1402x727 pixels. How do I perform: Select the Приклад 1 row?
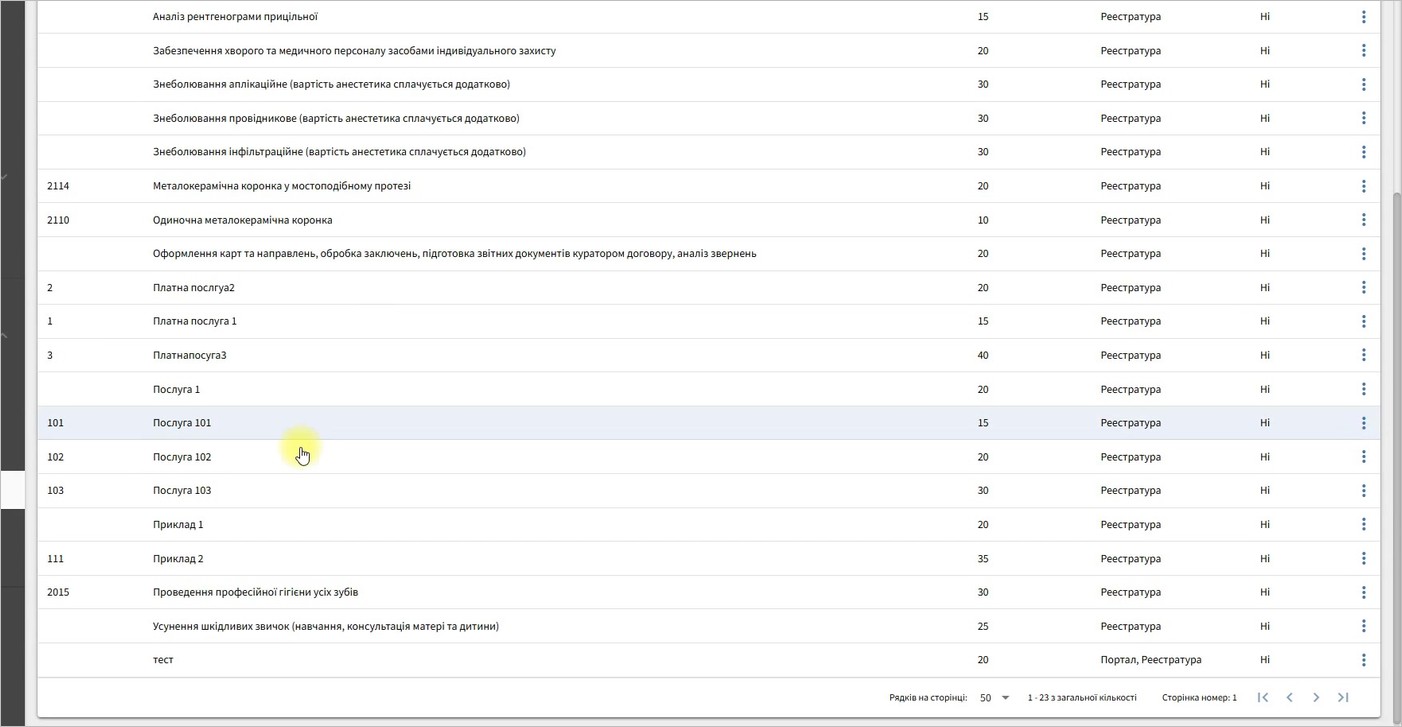pyautogui.click(x=708, y=524)
